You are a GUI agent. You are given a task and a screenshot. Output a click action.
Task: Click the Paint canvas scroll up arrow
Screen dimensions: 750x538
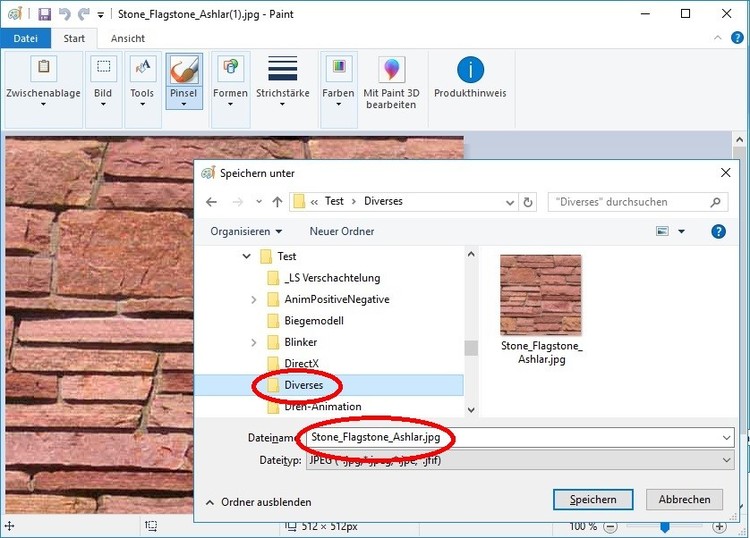(x=739, y=140)
